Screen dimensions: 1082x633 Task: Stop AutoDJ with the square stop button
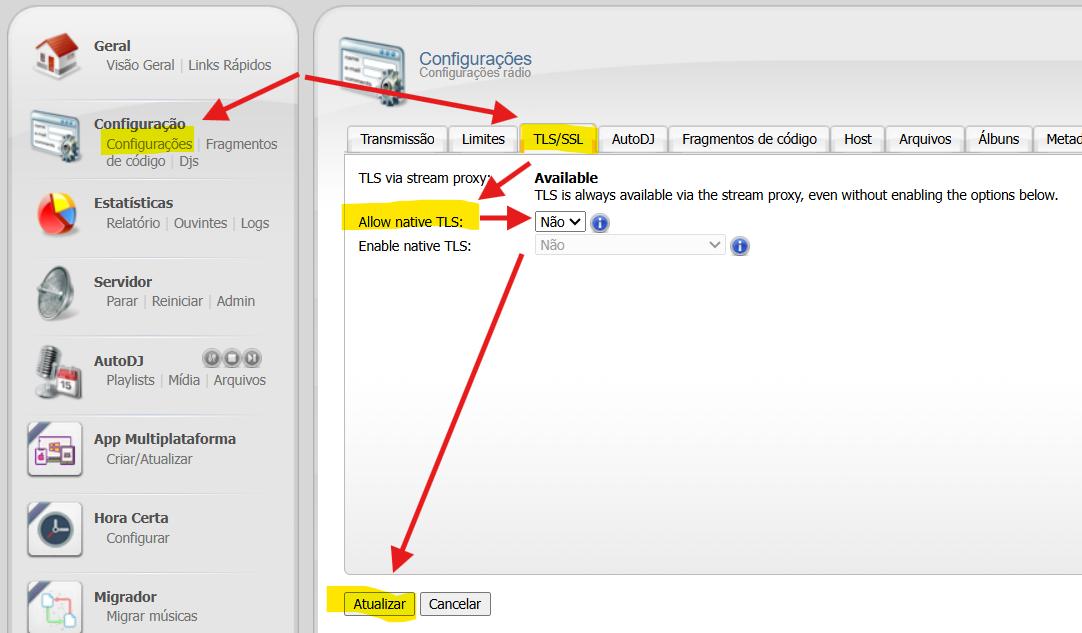coord(232,358)
